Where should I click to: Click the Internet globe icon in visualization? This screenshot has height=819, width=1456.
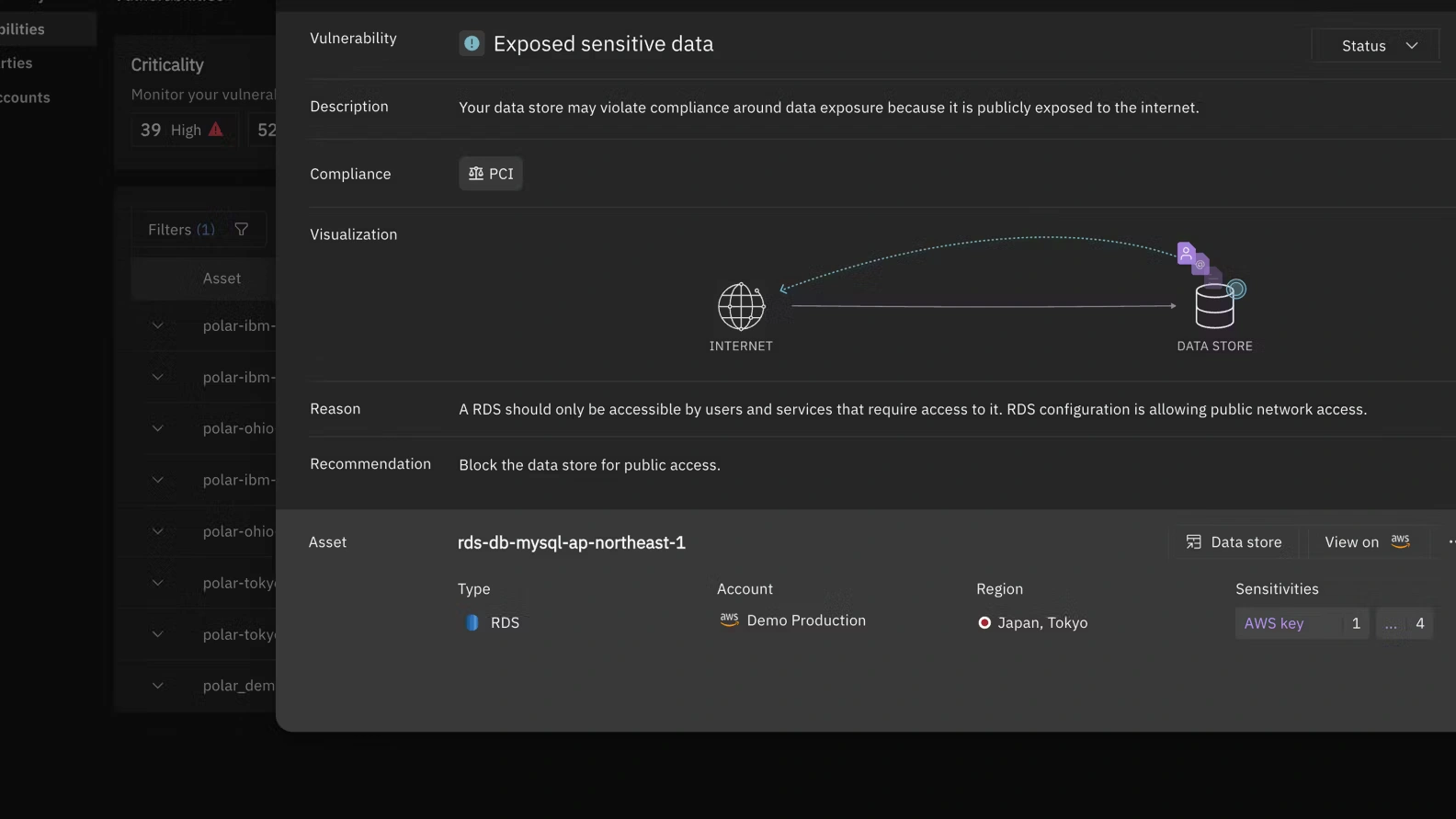coord(741,306)
